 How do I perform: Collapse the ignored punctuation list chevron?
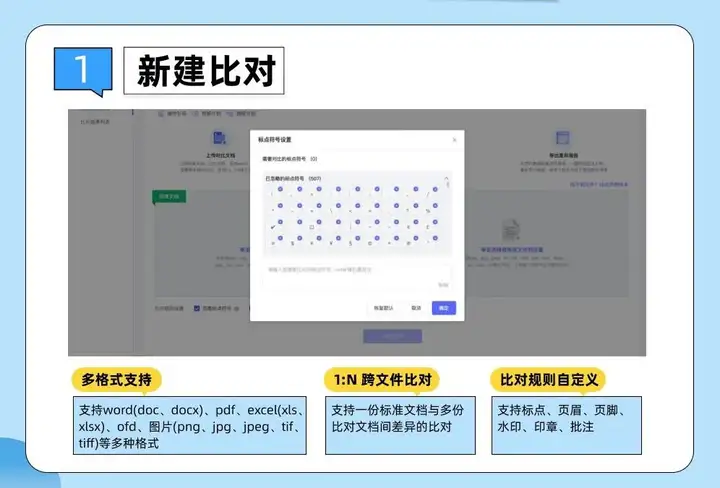click(x=446, y=178)
